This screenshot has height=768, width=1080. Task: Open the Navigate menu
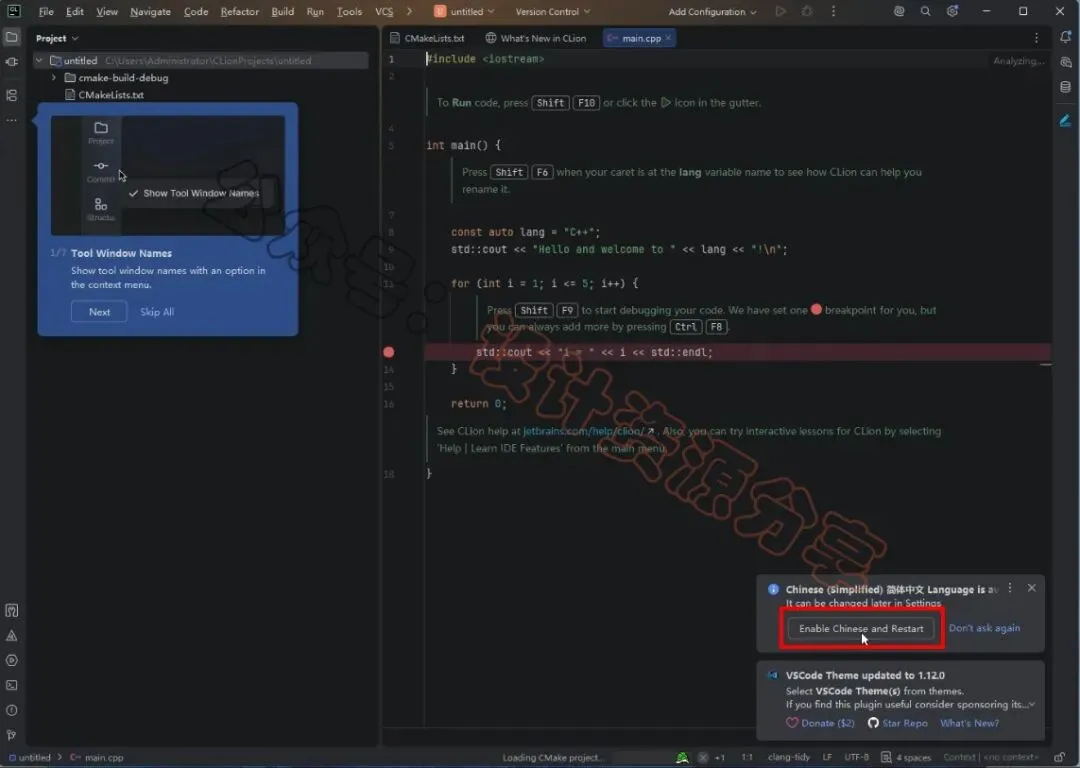click(150, 12)
